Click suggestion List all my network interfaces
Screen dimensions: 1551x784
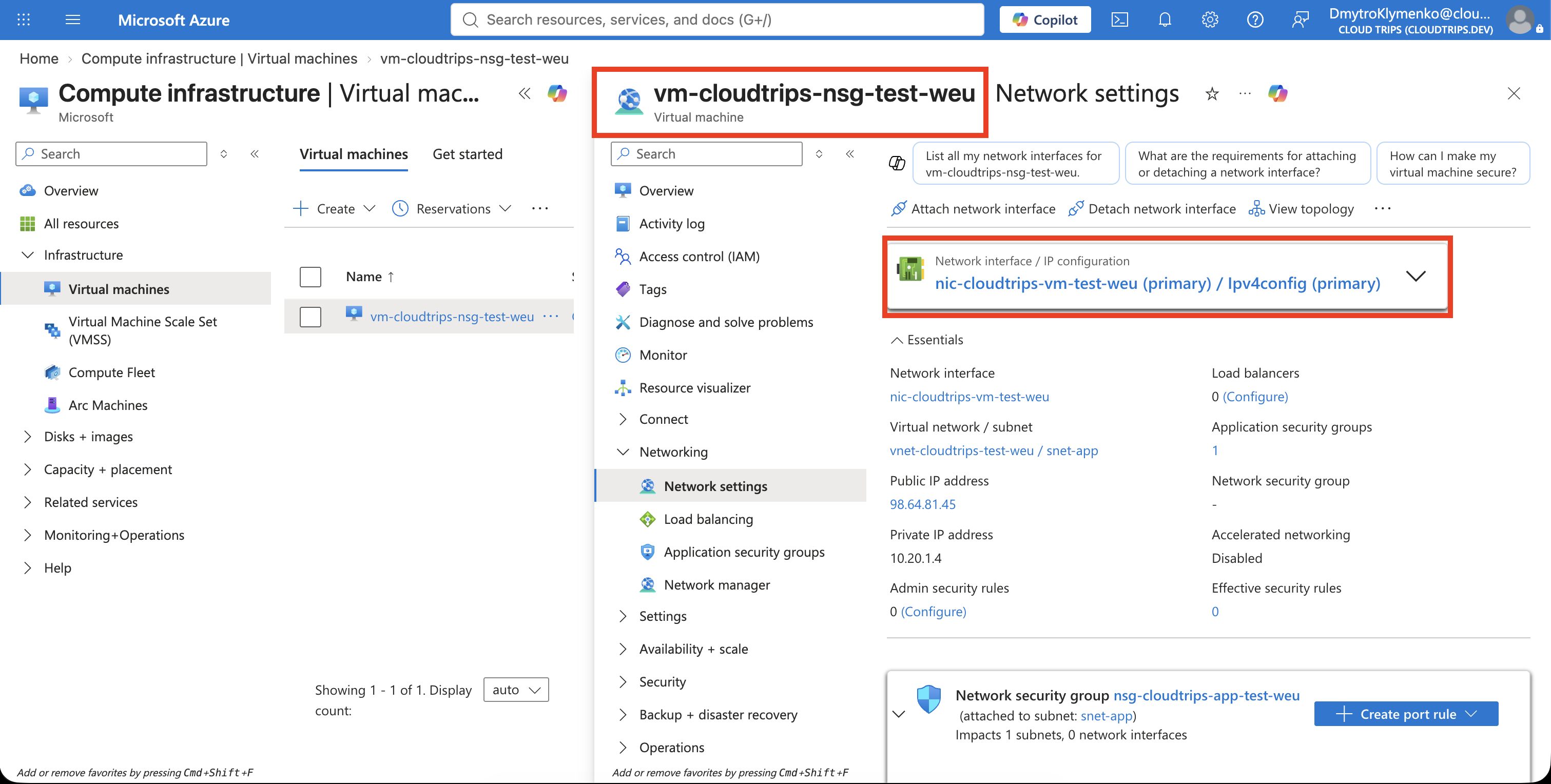(1016, 164)
